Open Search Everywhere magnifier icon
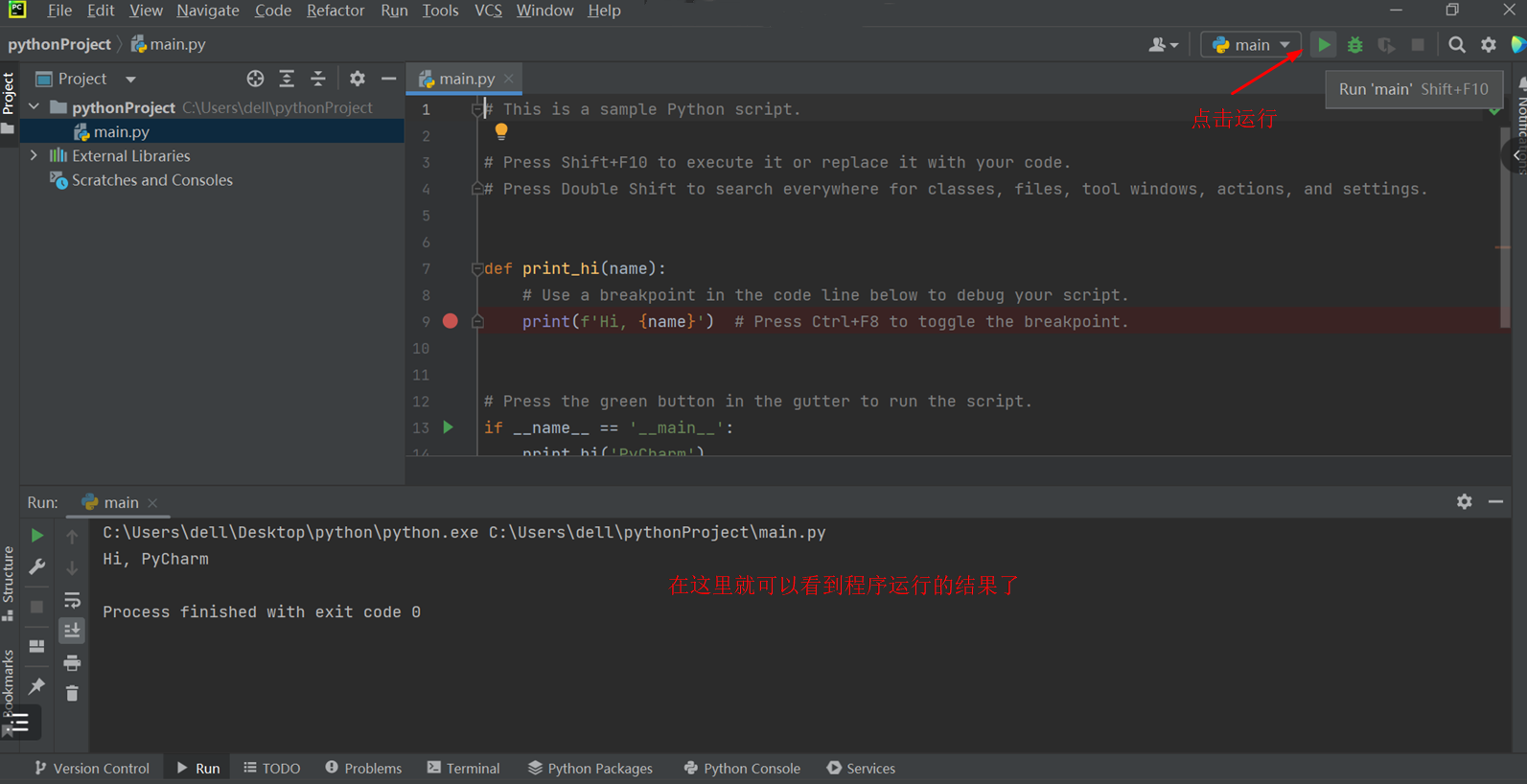The image size is (1527, 784). (1456, 45)
